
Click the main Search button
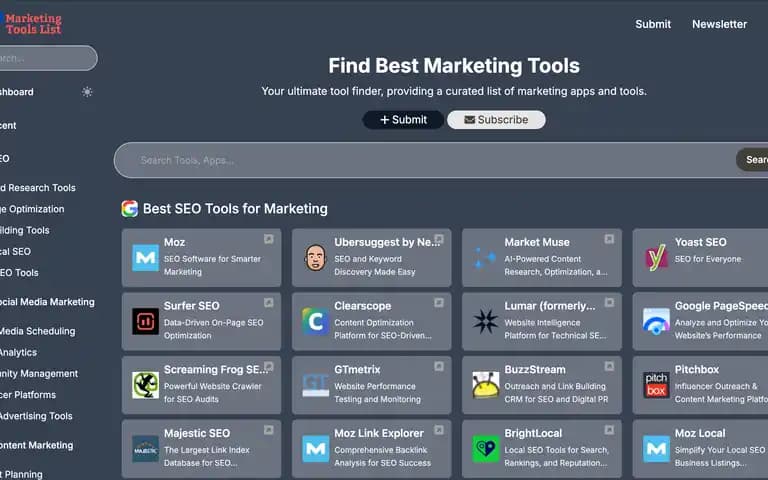coord(752,160)
